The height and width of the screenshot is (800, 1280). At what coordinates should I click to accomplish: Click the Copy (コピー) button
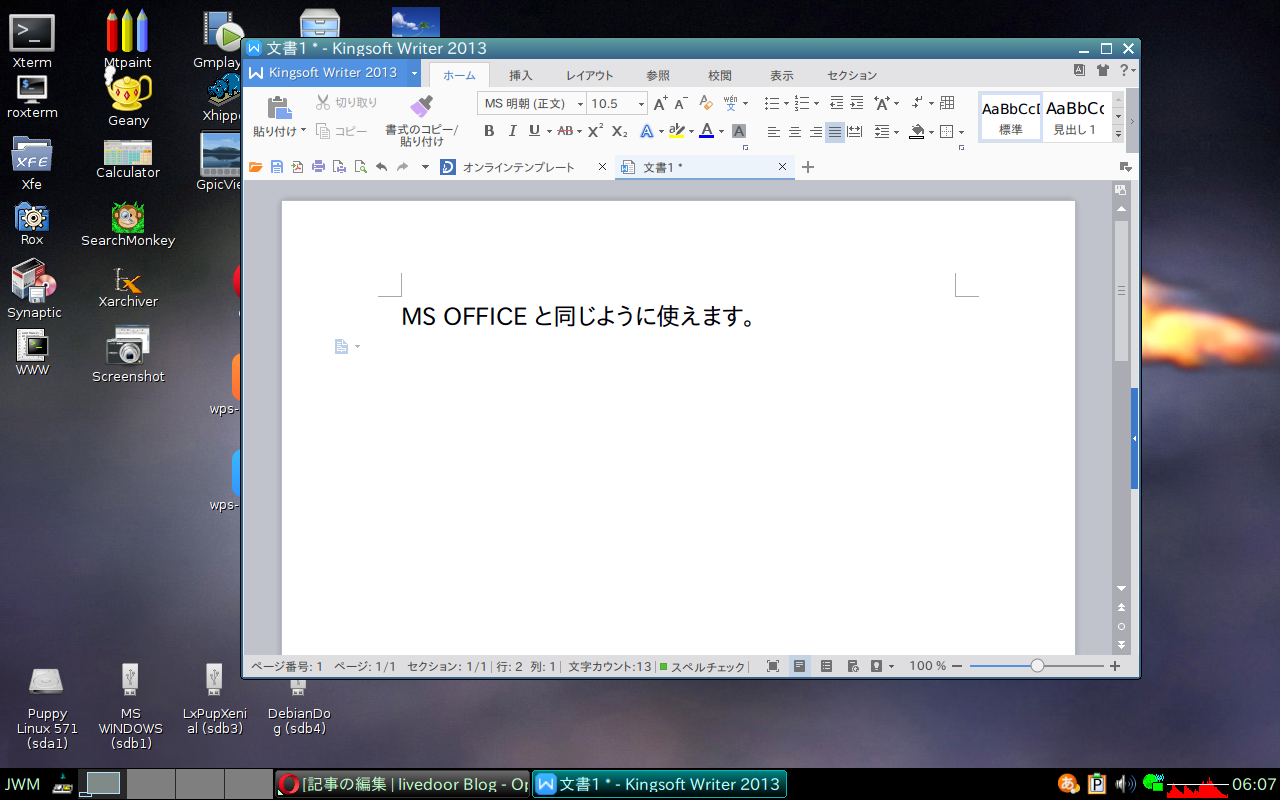click(x=341, y=131)
